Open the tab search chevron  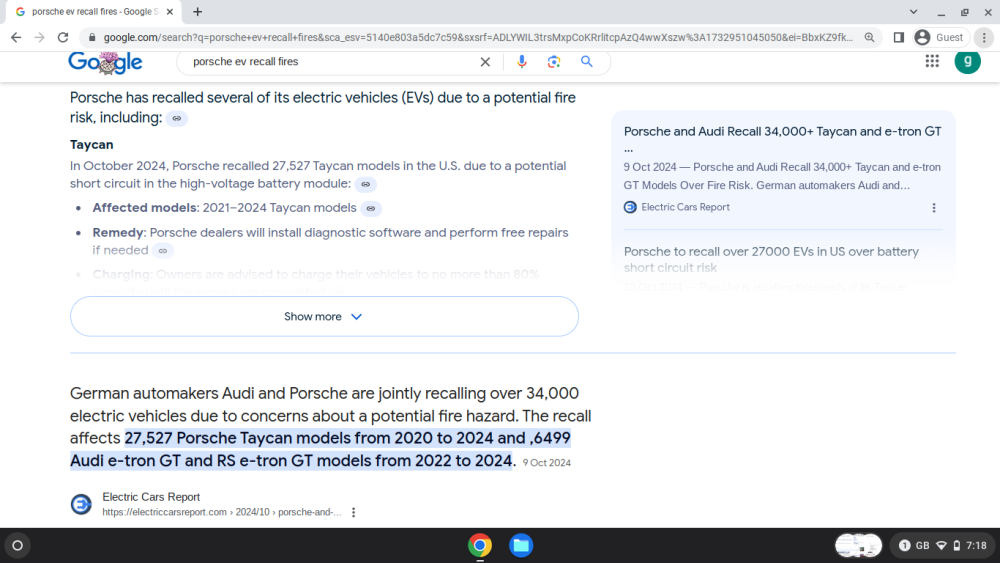coord(913,11)
